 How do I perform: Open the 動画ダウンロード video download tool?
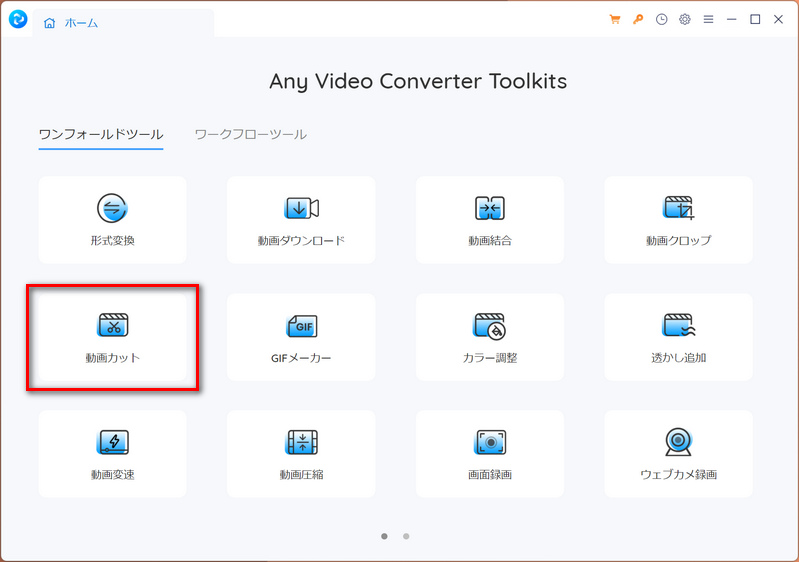[x=301, y=220]
